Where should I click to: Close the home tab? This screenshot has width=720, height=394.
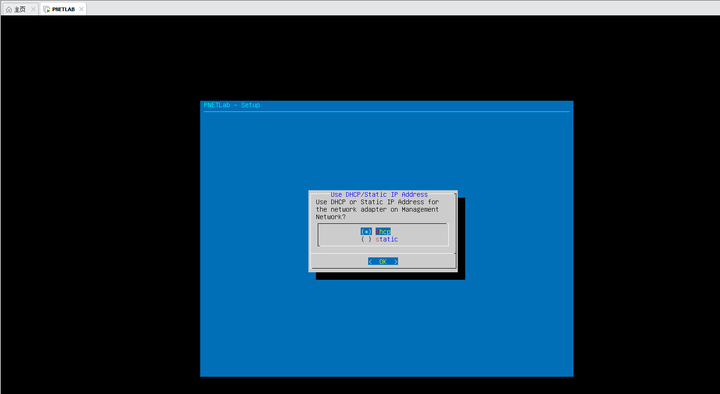[33, 9]
